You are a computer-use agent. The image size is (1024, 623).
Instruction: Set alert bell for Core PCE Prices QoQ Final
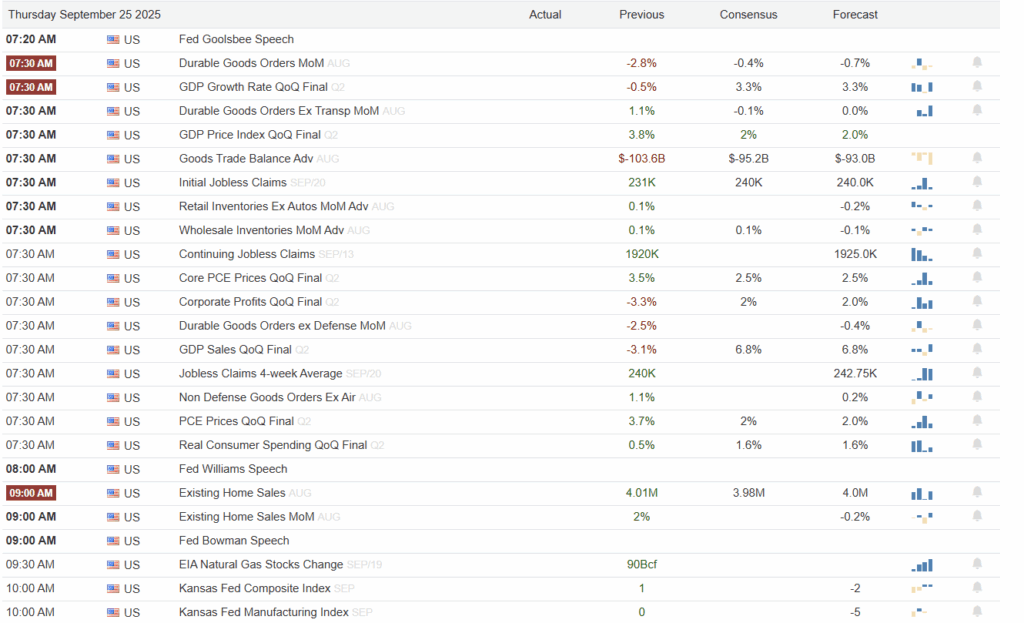click(977, 278)
